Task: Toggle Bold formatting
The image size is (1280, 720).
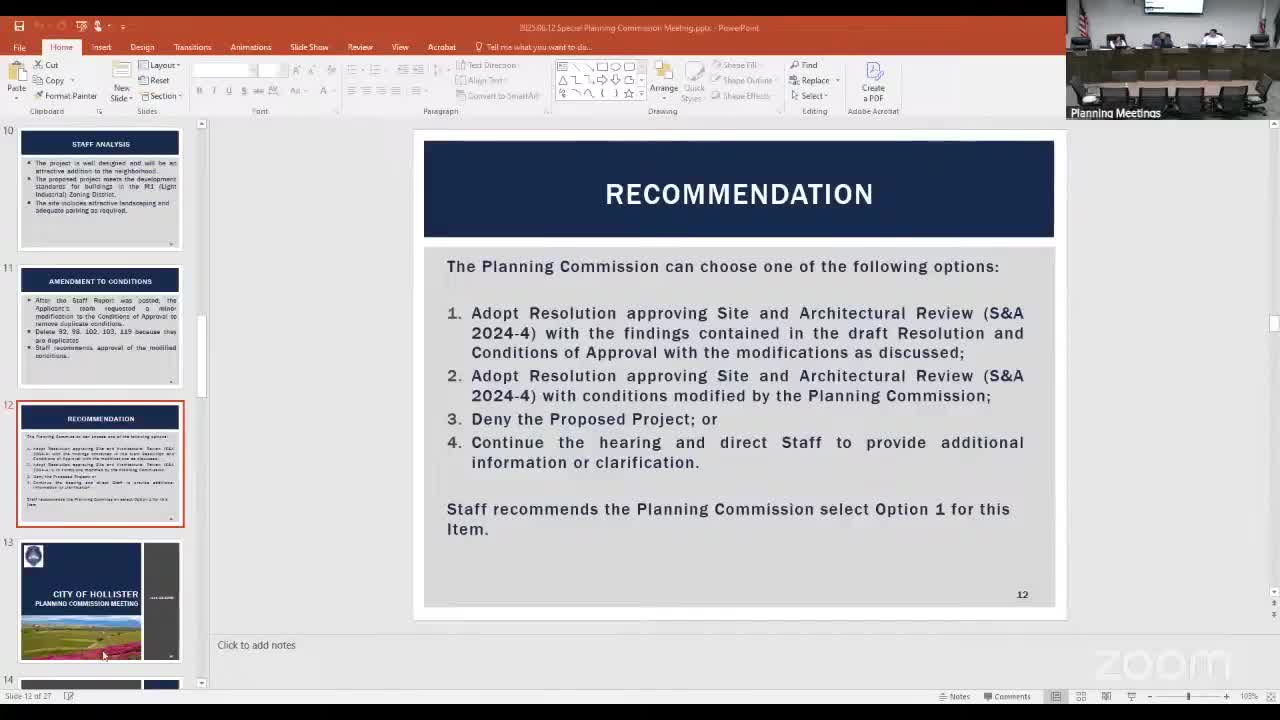Action: pyautogui.click(x=199, y=91)
